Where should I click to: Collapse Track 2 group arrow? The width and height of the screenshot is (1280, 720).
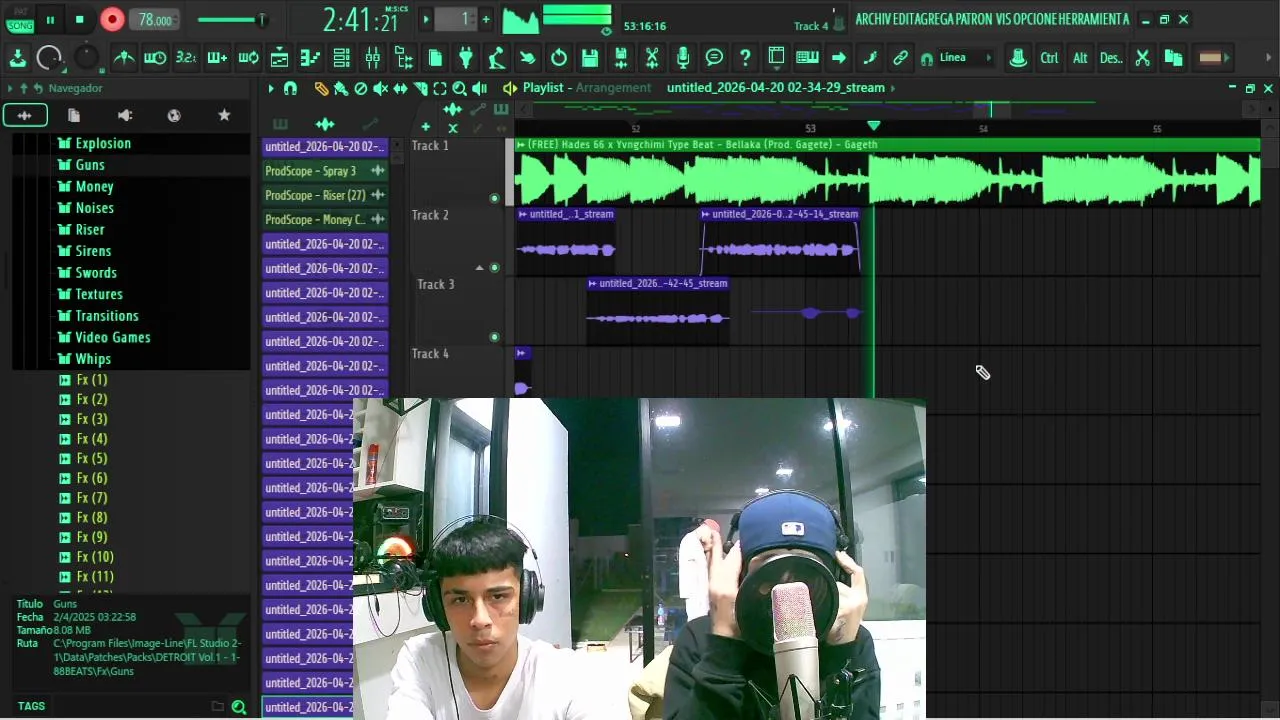pyautogui.click(x=479, y=268)
